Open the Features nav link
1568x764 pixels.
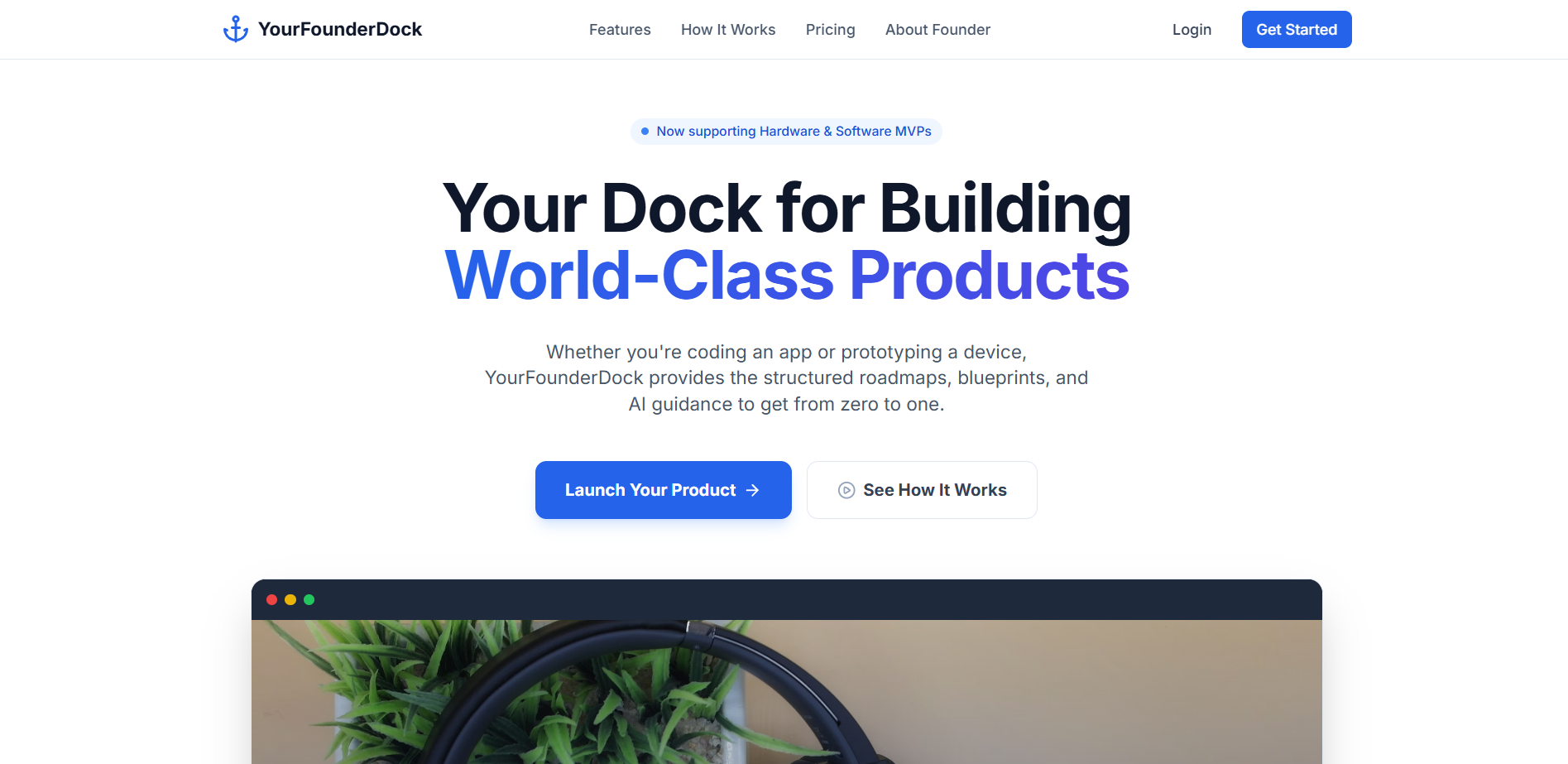coord(620,30)
